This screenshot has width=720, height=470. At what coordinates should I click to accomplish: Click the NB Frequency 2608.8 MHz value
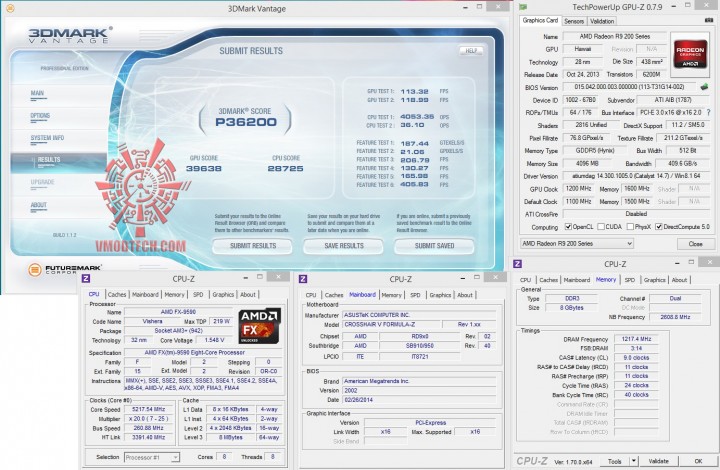tap(675, 317)
